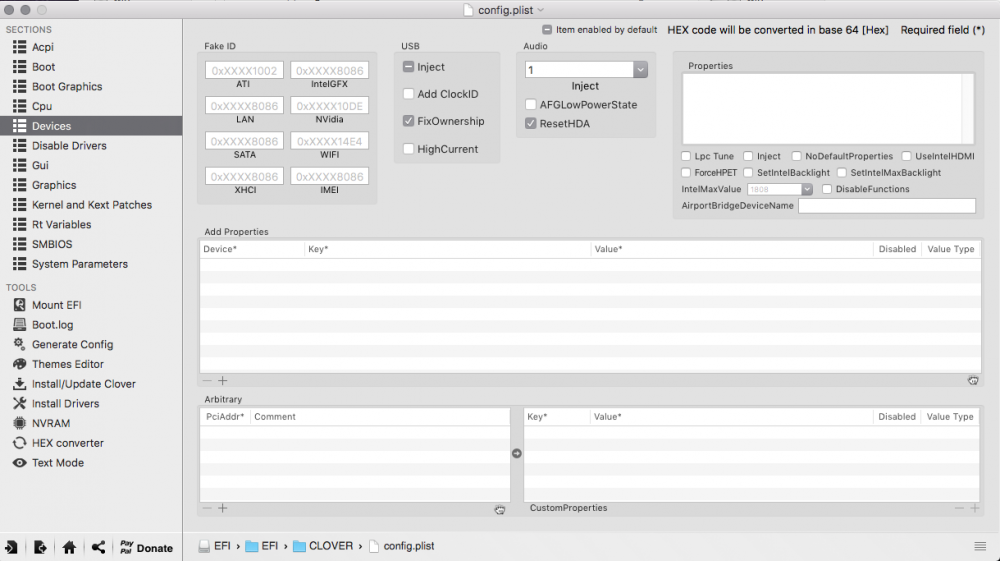
Task: Enable NoDefaultProperties checkbox
Action: [797, 156]
